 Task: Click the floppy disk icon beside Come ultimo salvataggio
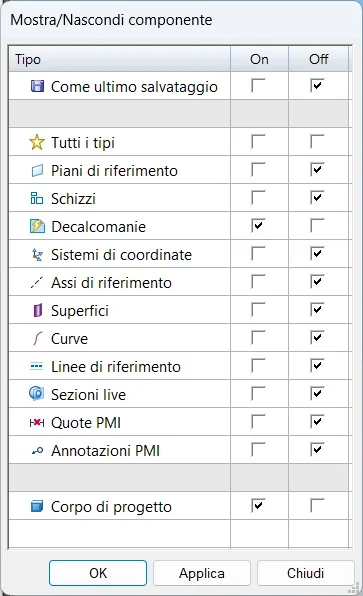click(37, 86)
